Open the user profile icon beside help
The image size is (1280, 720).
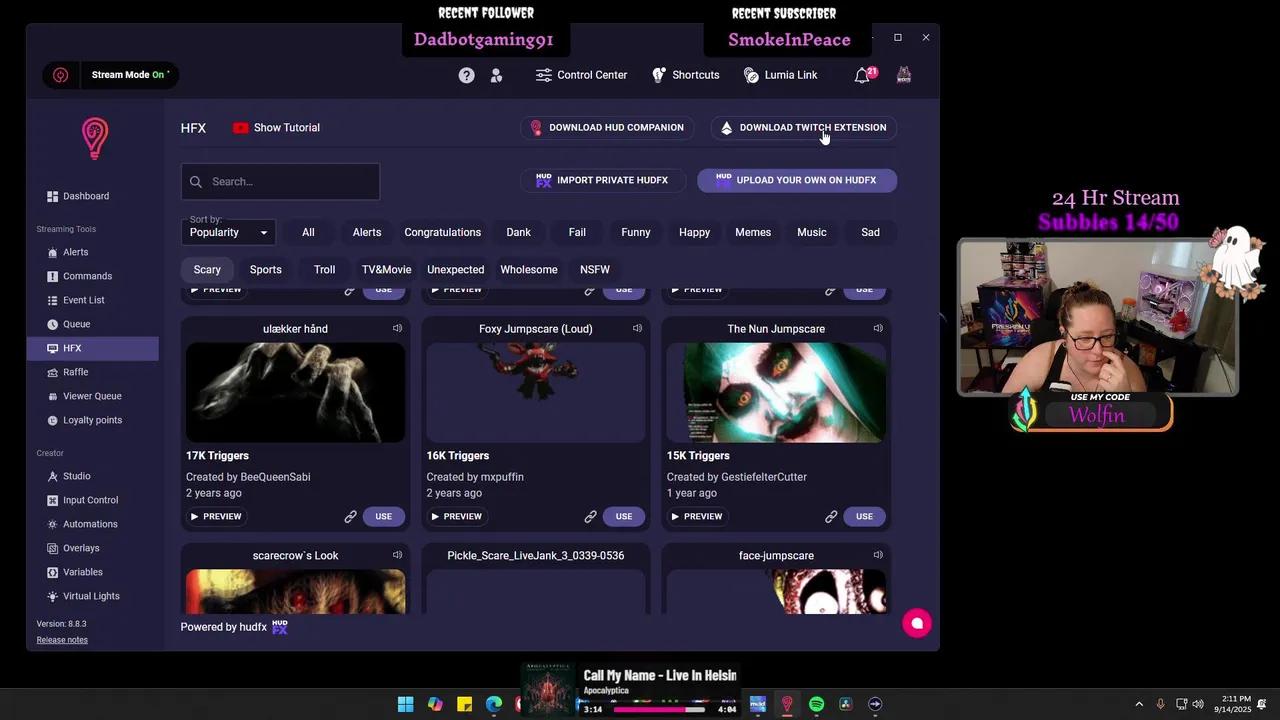click(x=496, y=75)
